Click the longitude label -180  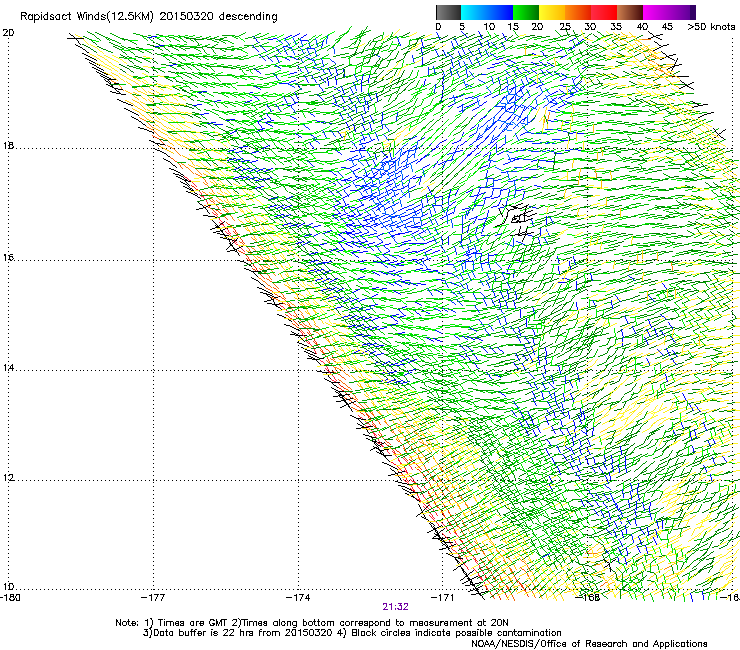pyautogui.click(x=10, y=598)
